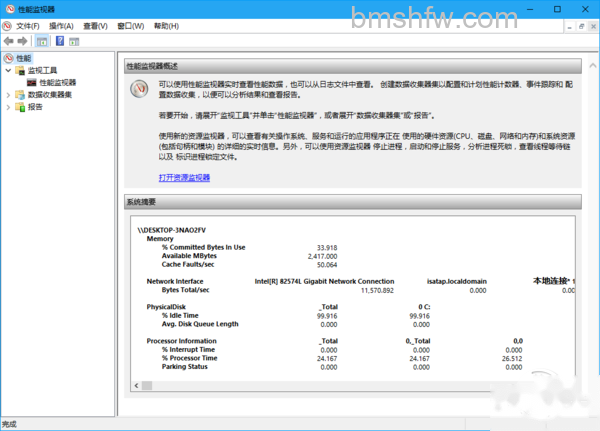Click the 数据收集器集 folder icon

[20, 95]
